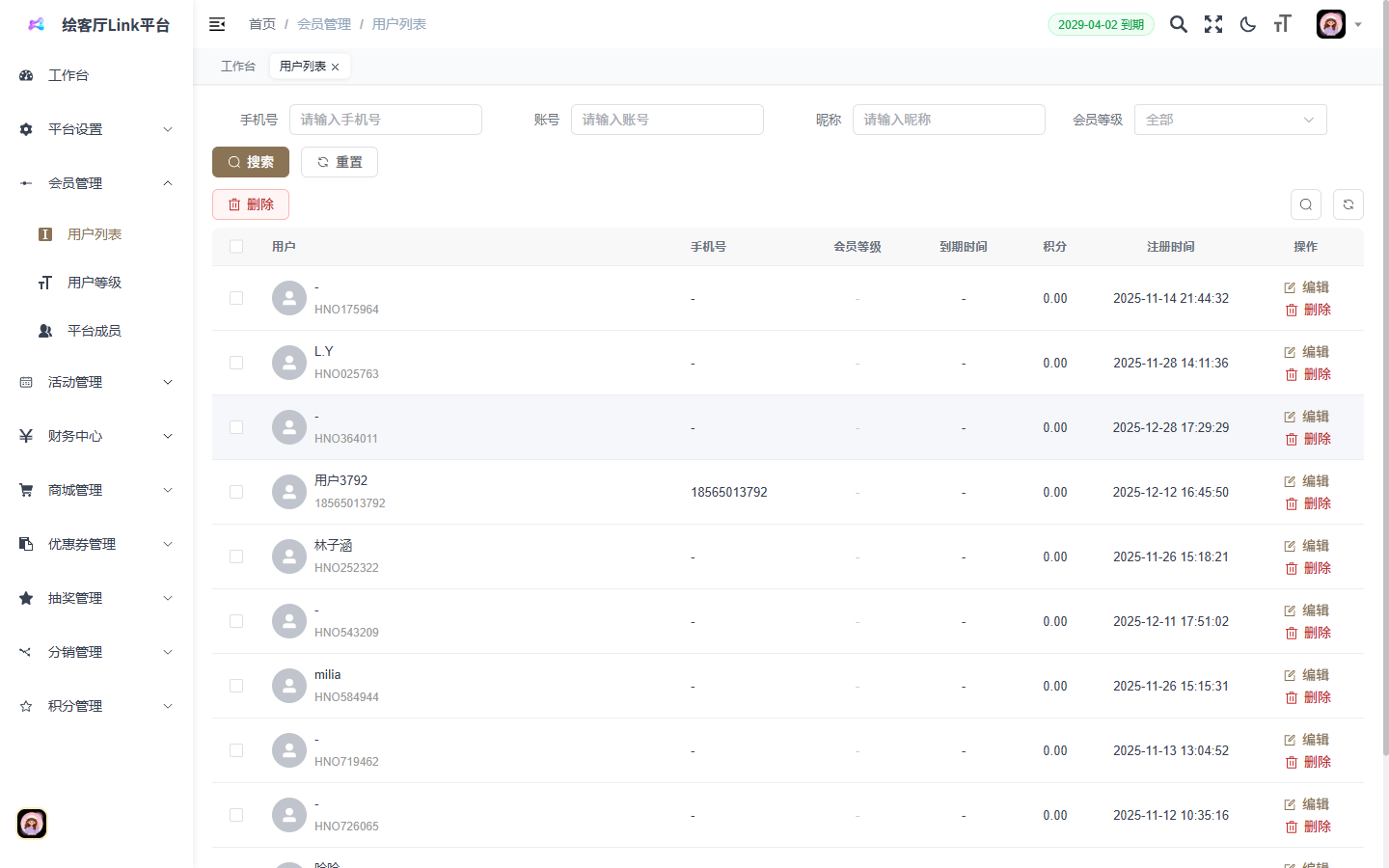
Task: Open the global search magnifier in header
Action: tap(1178, 24)
